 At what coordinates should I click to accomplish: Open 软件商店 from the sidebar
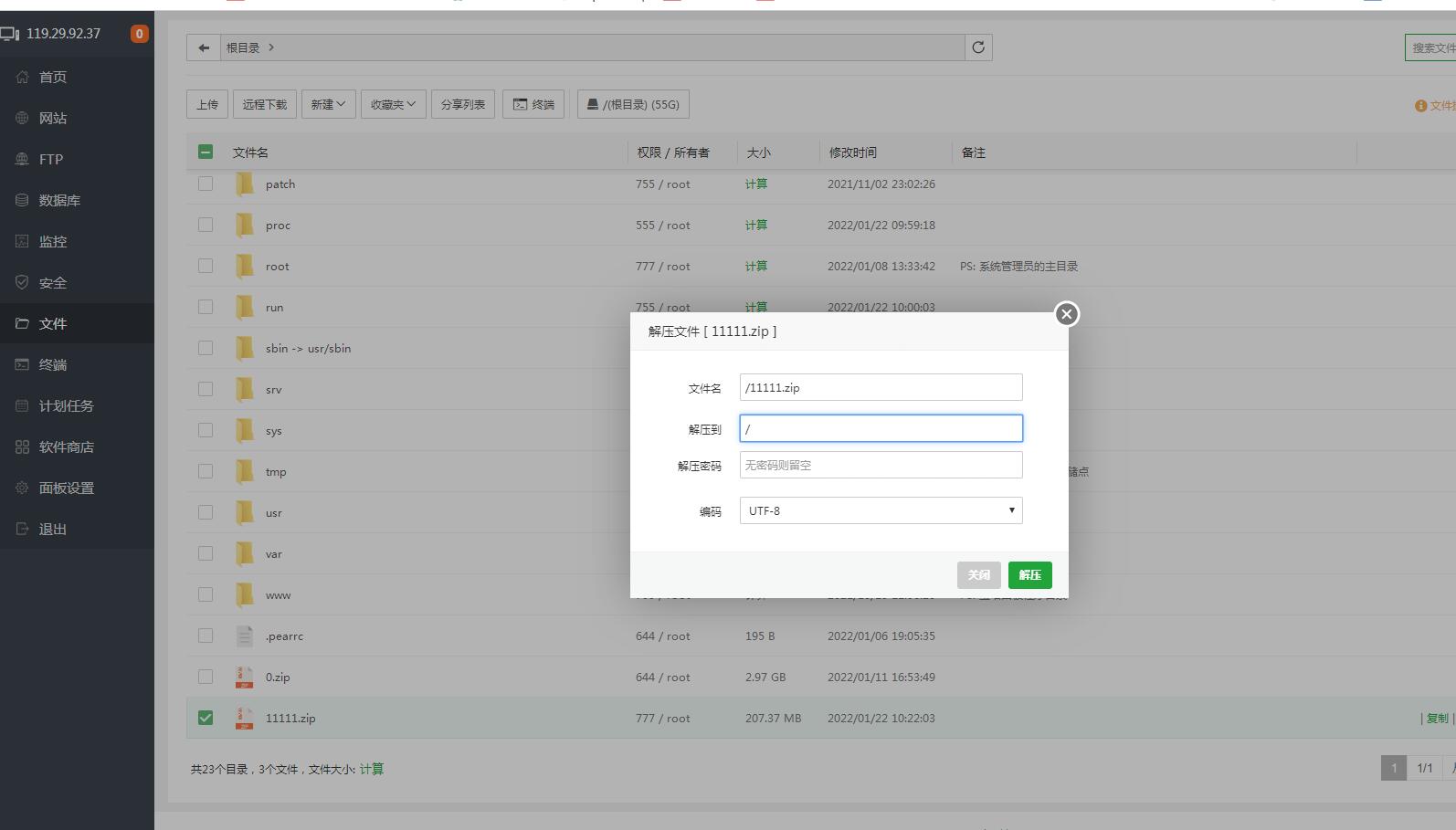tap(66, 447)
